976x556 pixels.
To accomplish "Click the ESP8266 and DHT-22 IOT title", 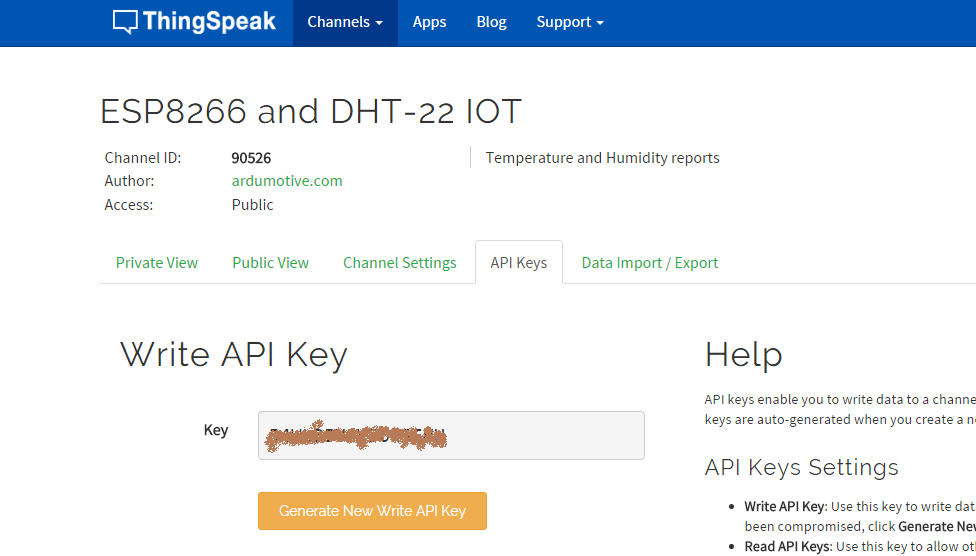I will 311,112.
